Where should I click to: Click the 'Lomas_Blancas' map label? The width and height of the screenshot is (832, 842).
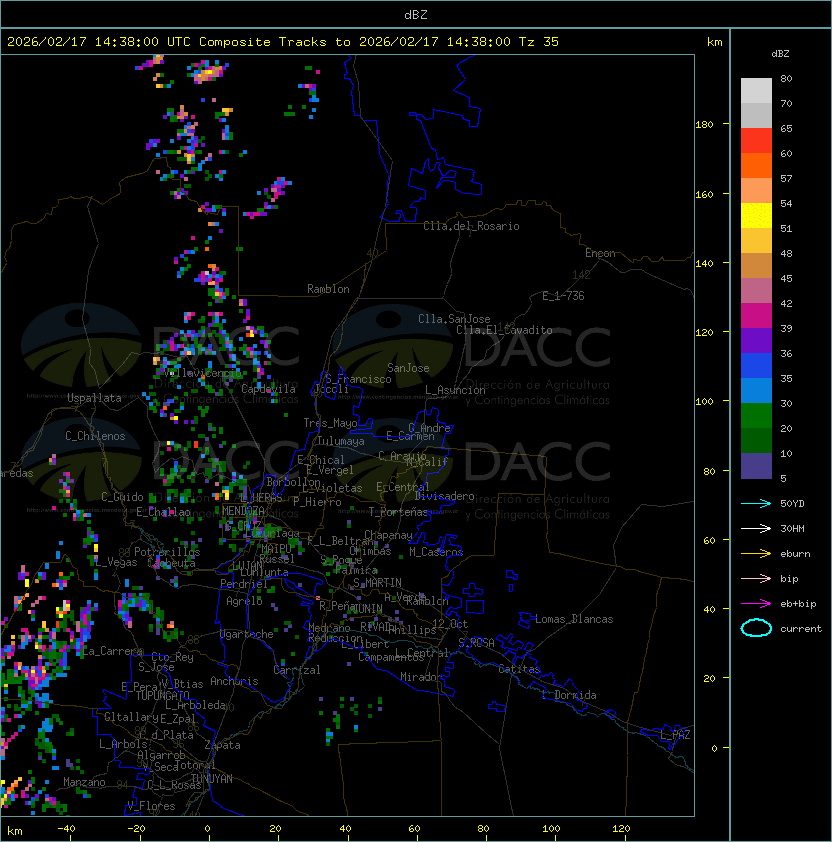pos(574,619)
